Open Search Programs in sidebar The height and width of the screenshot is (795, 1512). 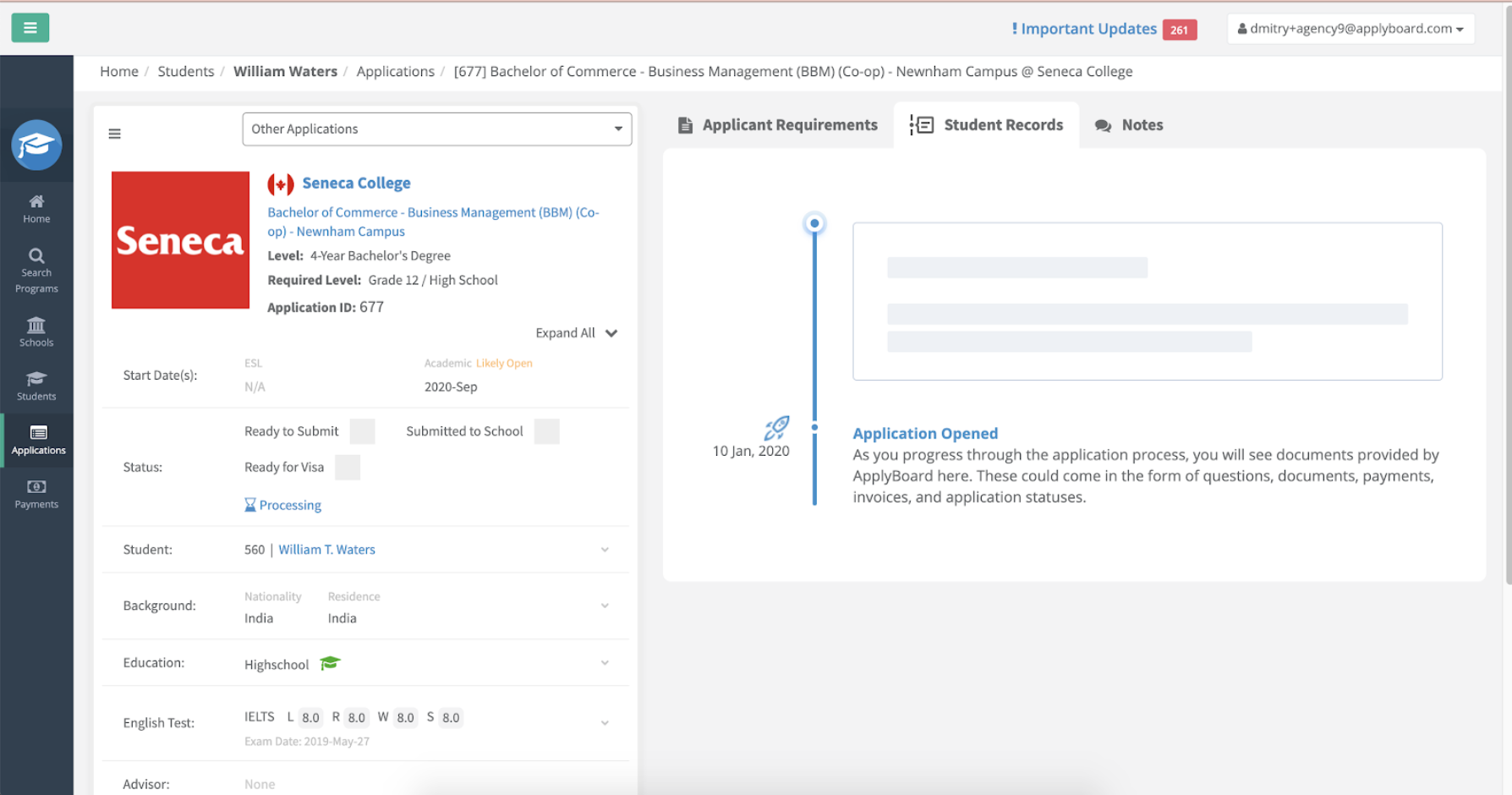(36, 271)
